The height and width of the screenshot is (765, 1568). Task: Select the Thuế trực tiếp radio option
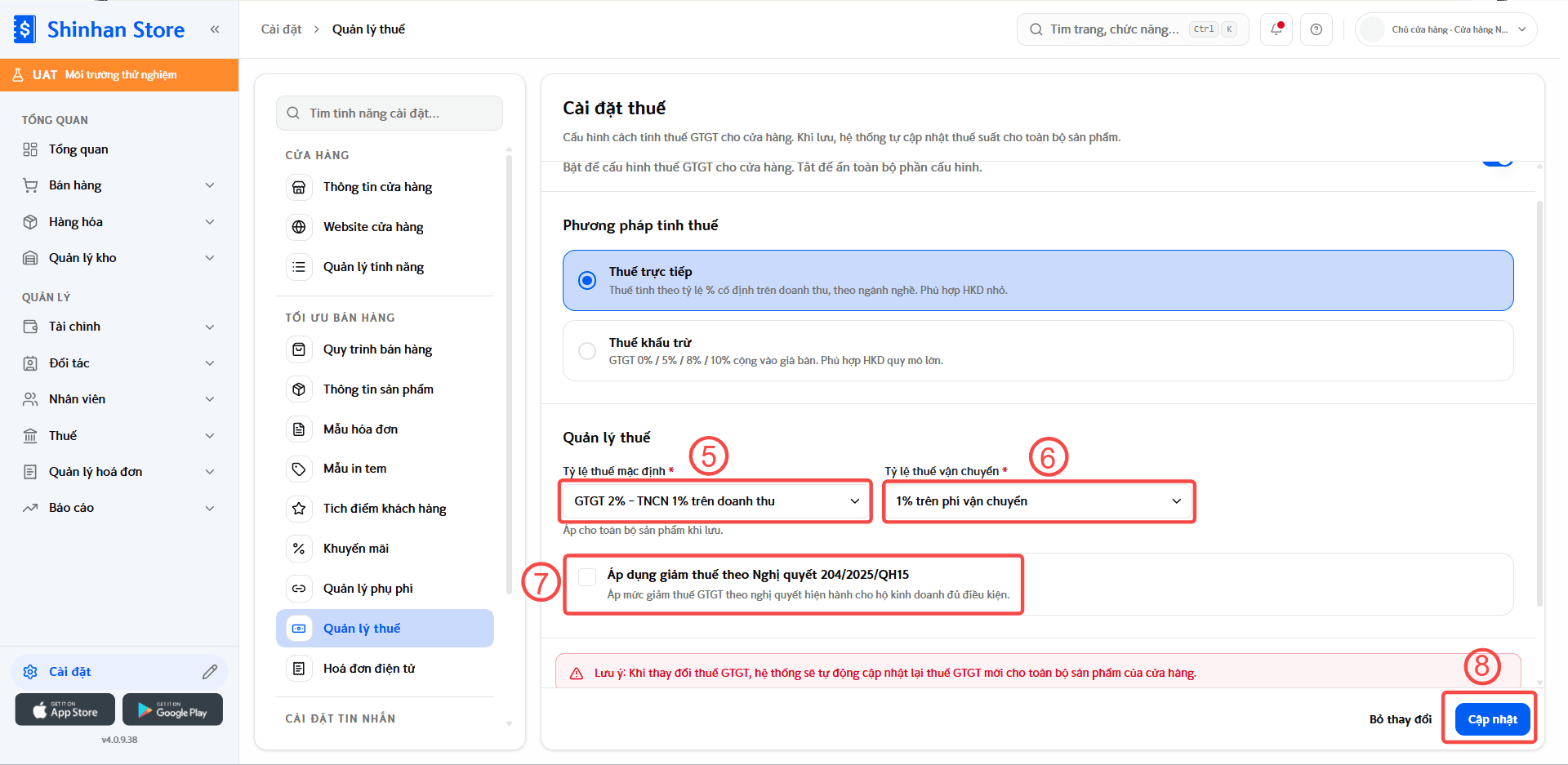587,280
